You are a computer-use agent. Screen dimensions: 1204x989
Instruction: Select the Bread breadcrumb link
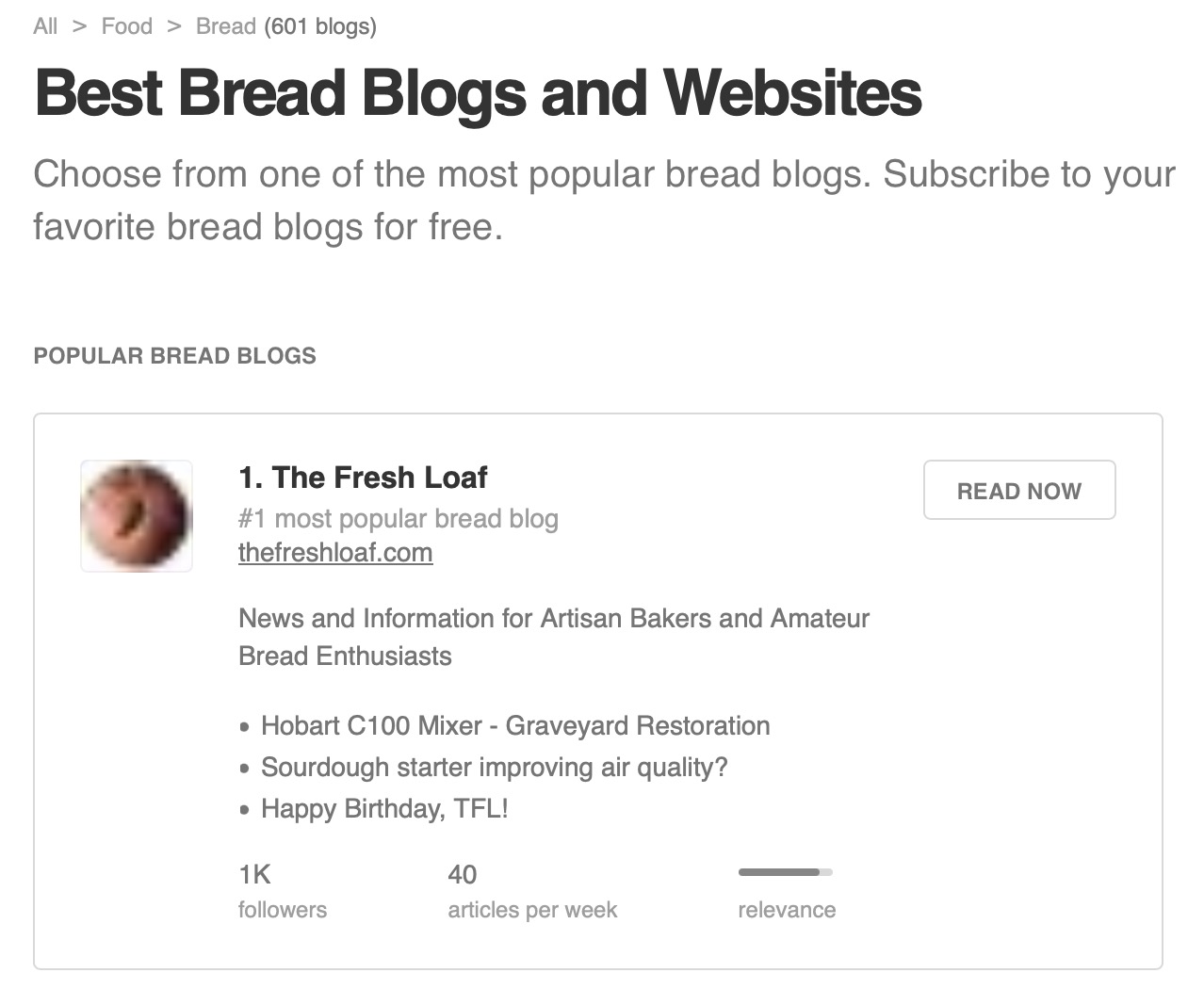tap(225, 26)
